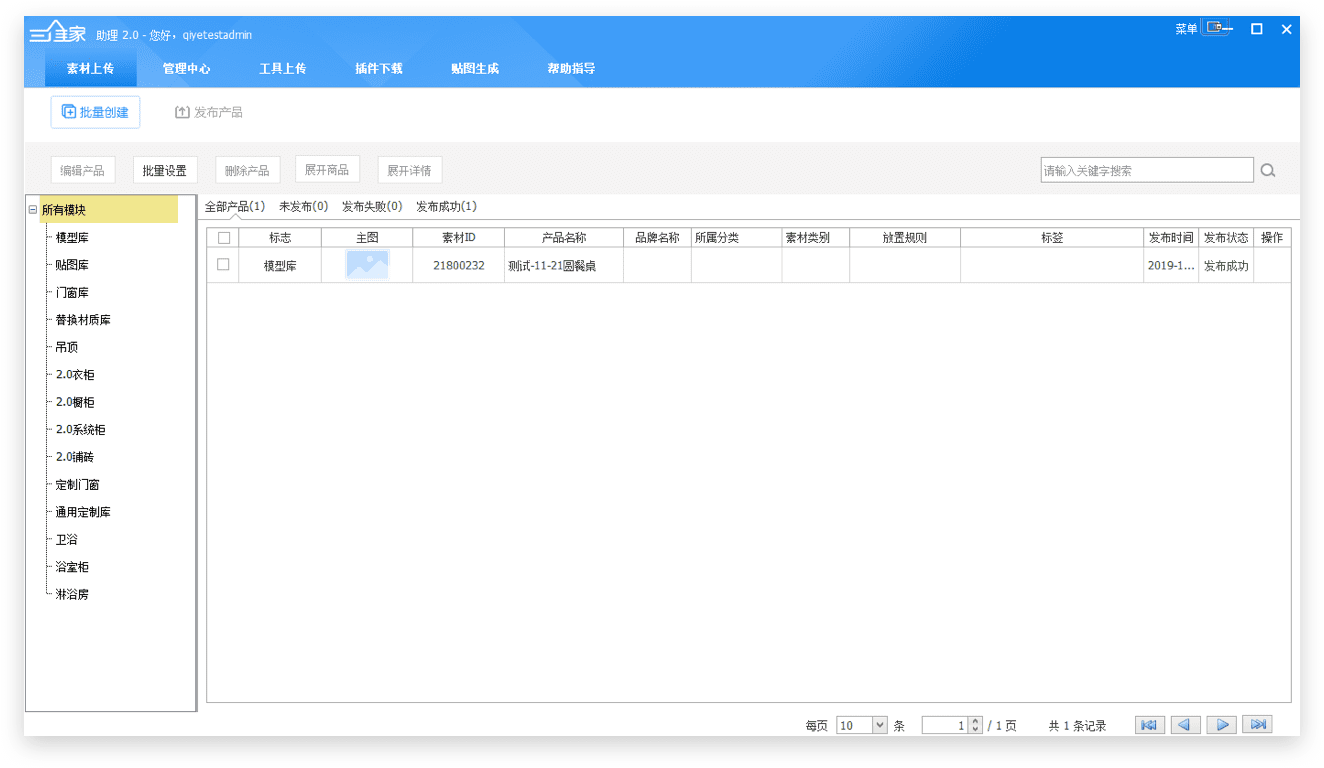Open the per-page count dropdown

pyautogui.click(x=880, y=725)
